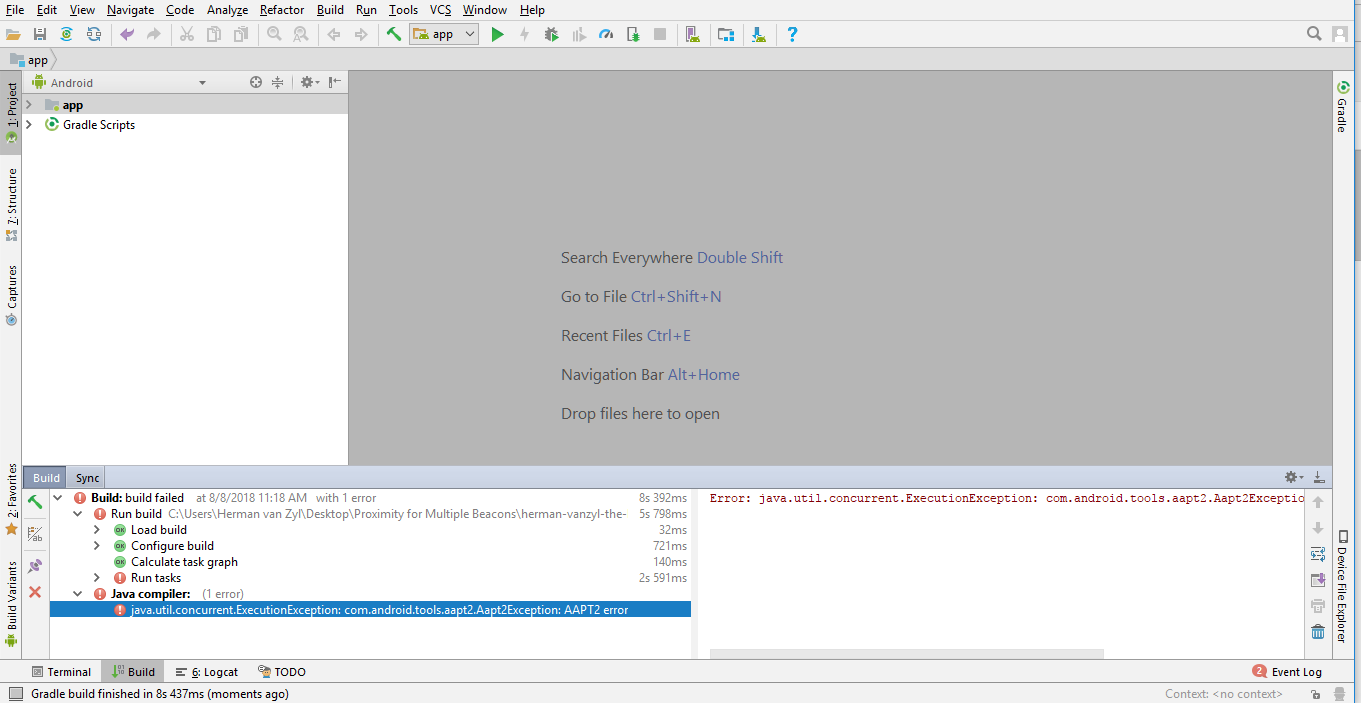Click the Clear All trash icon

pyautogui.click(x=1318, y=632)
